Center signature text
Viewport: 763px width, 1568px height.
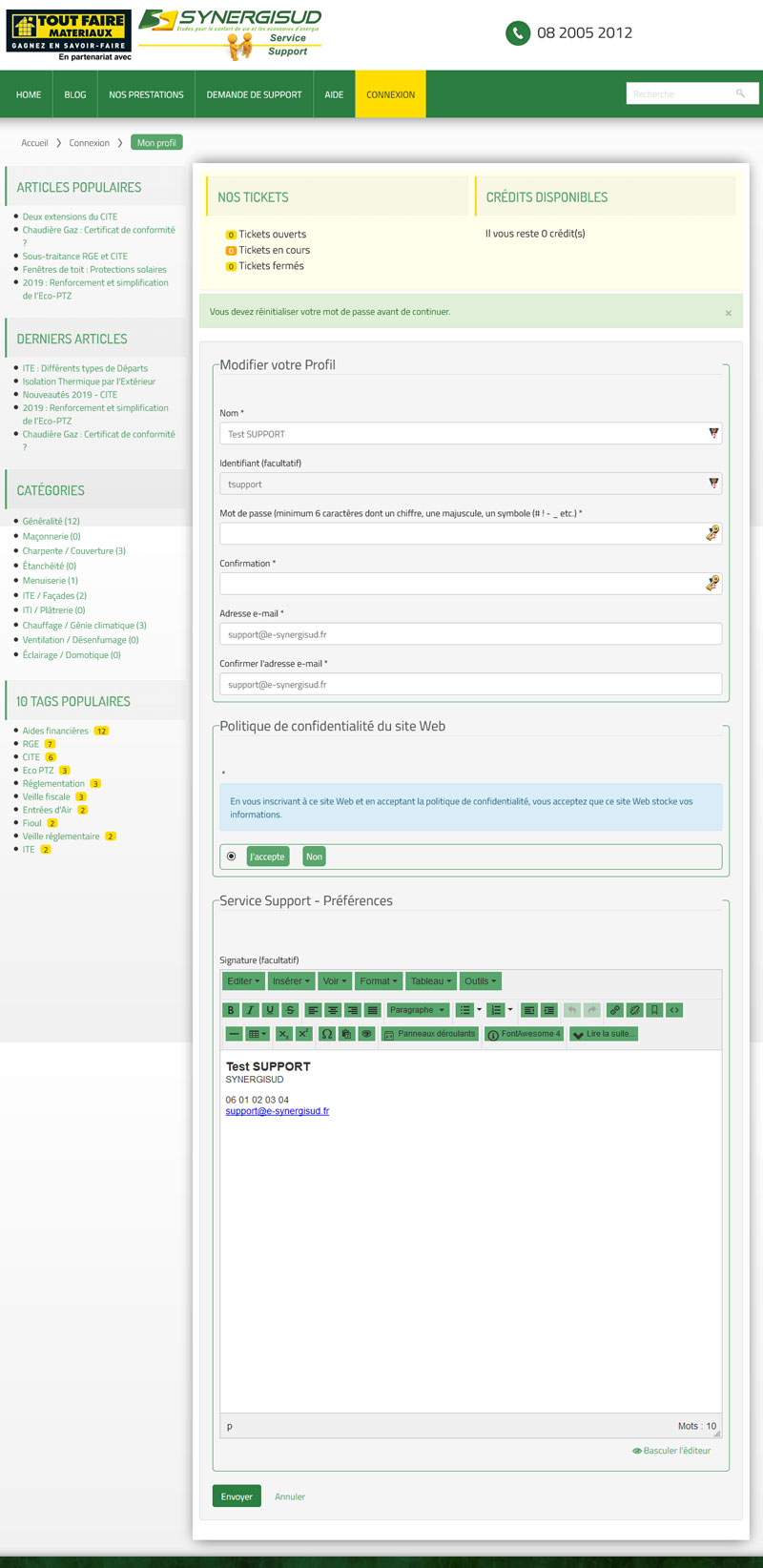(333, 1010)
